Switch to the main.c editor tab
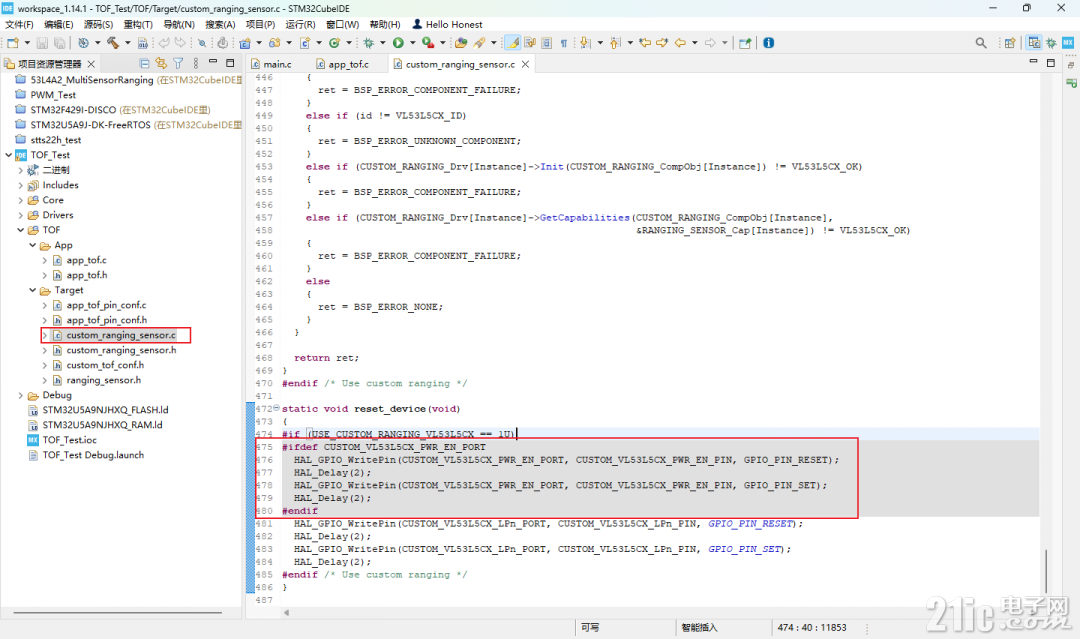The width and height of the screenshot is (1080, 639). [271, 64]
